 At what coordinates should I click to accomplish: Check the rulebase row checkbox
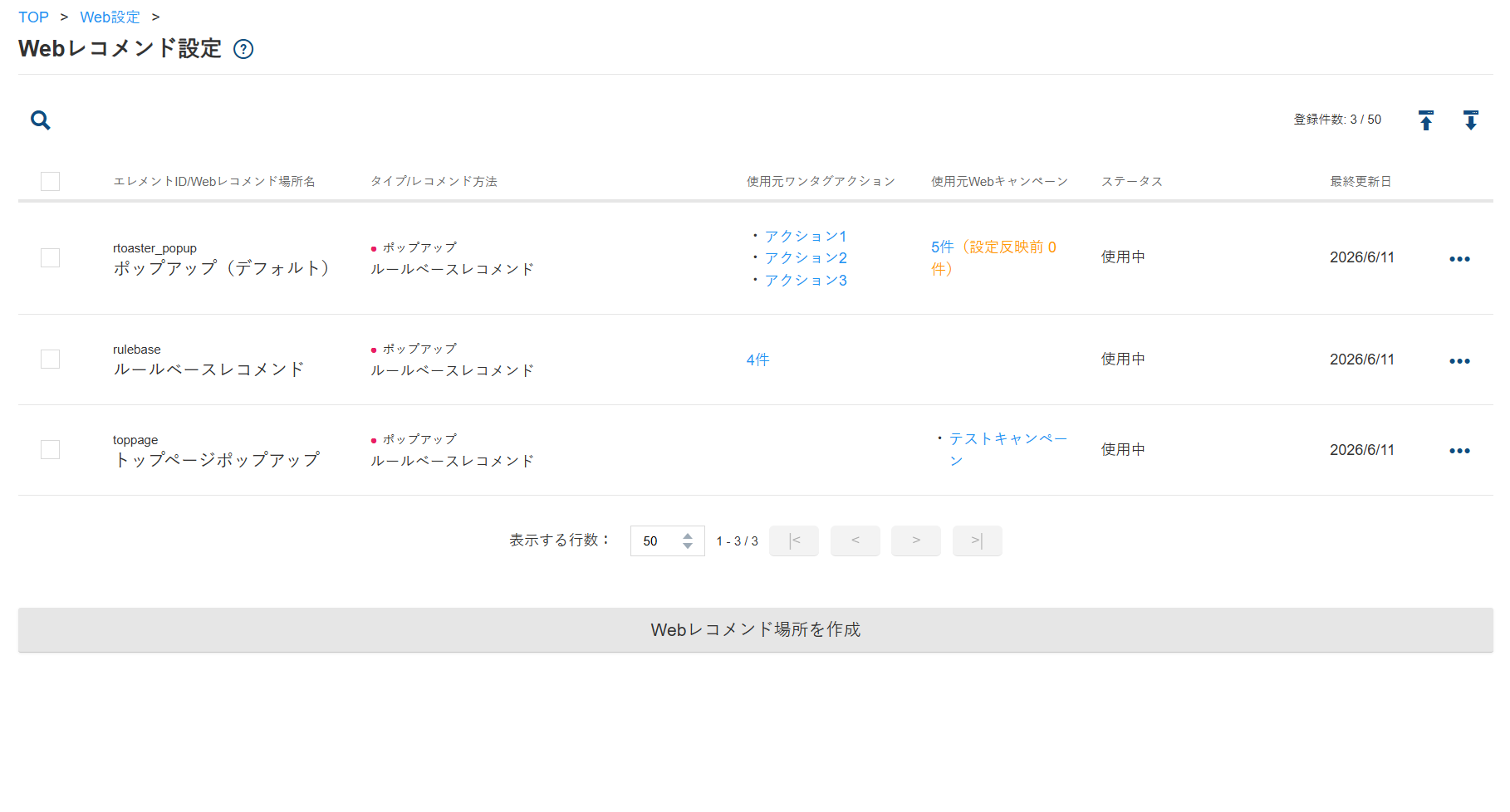[x=50, y=359]
